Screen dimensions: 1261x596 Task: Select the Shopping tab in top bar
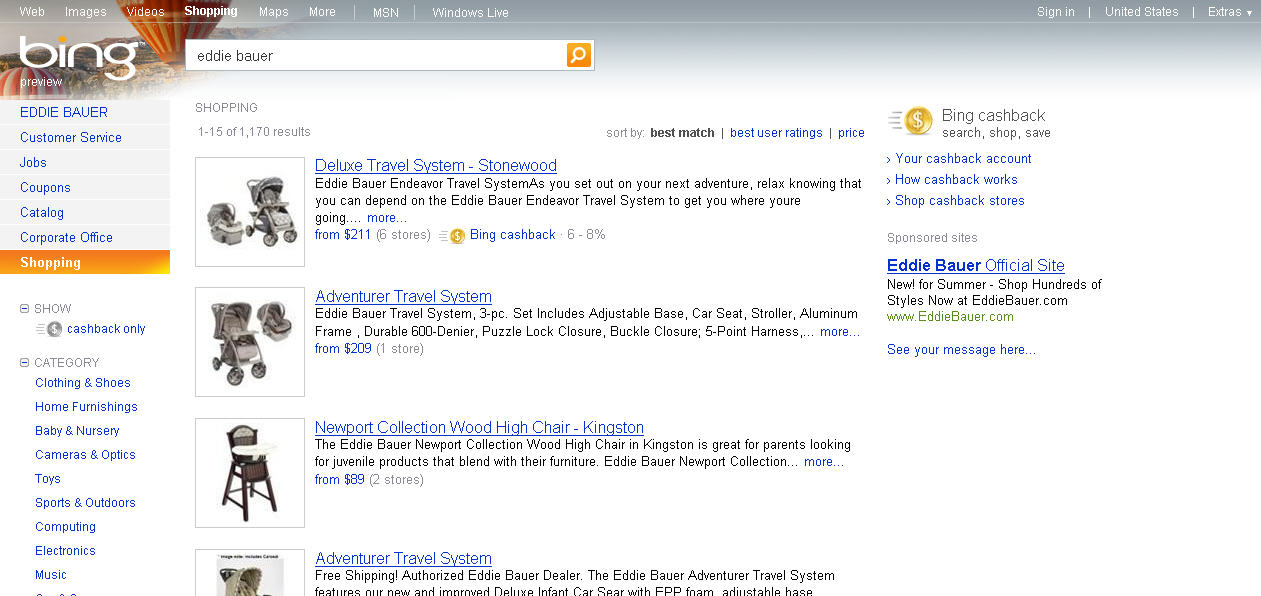(x=211, y=12)
